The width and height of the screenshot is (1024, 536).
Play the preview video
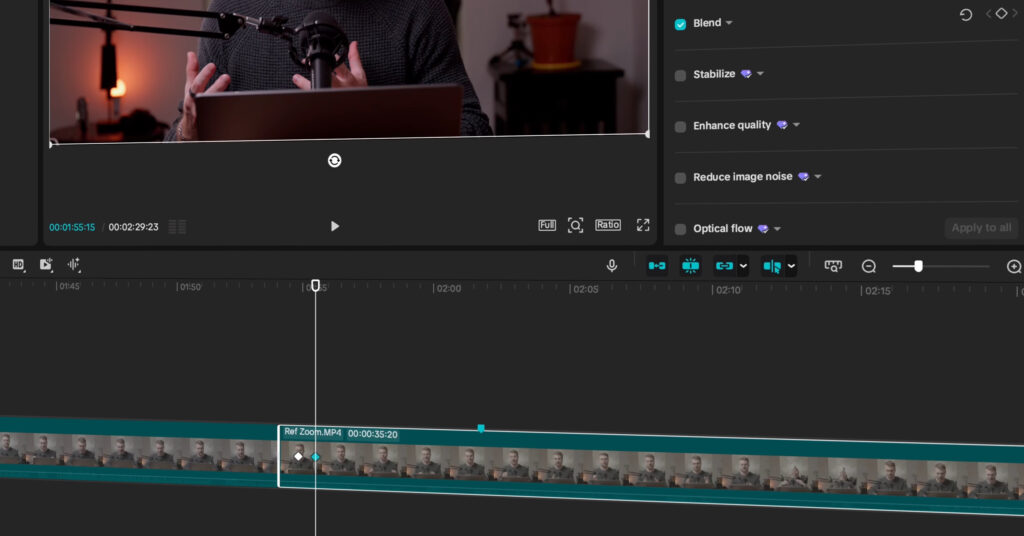pos(334,226)
